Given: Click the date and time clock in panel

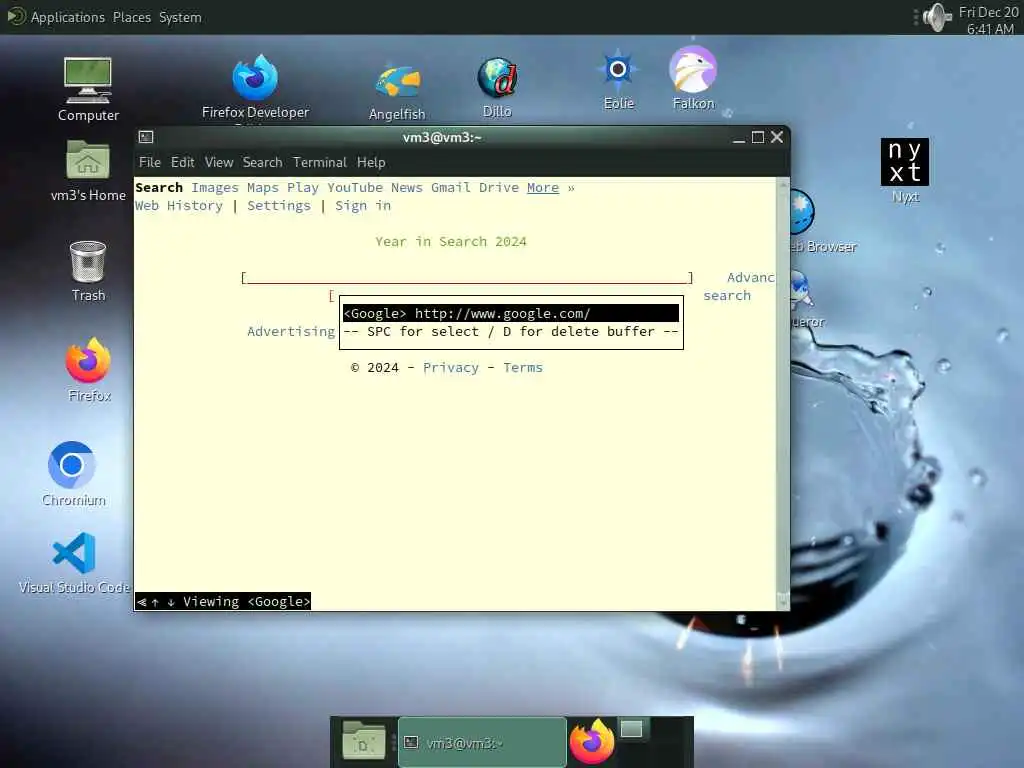Looking at the screenshot, I should point(989,20).
